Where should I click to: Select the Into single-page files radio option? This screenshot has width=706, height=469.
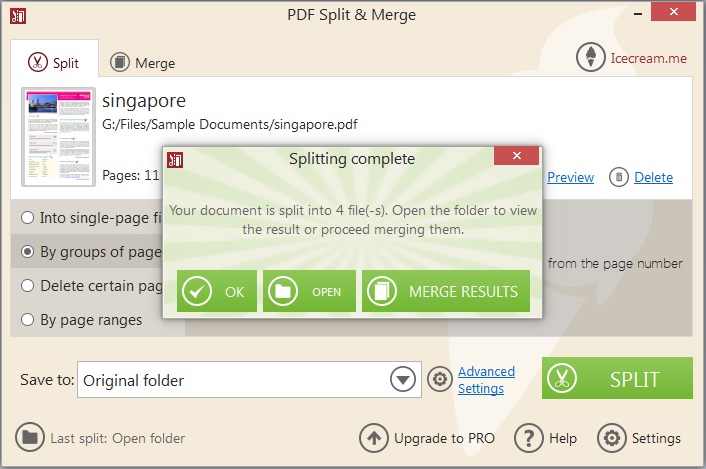27,218
